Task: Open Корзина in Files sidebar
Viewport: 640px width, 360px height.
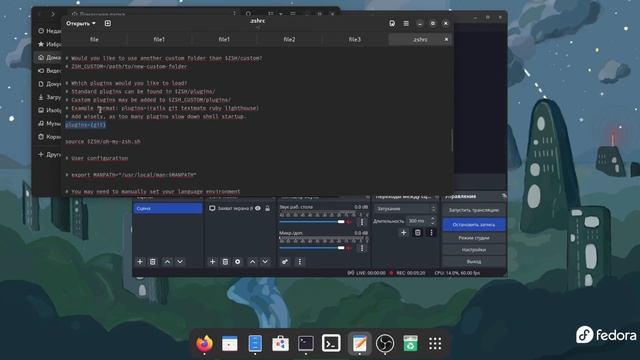Action: point(49,137)
